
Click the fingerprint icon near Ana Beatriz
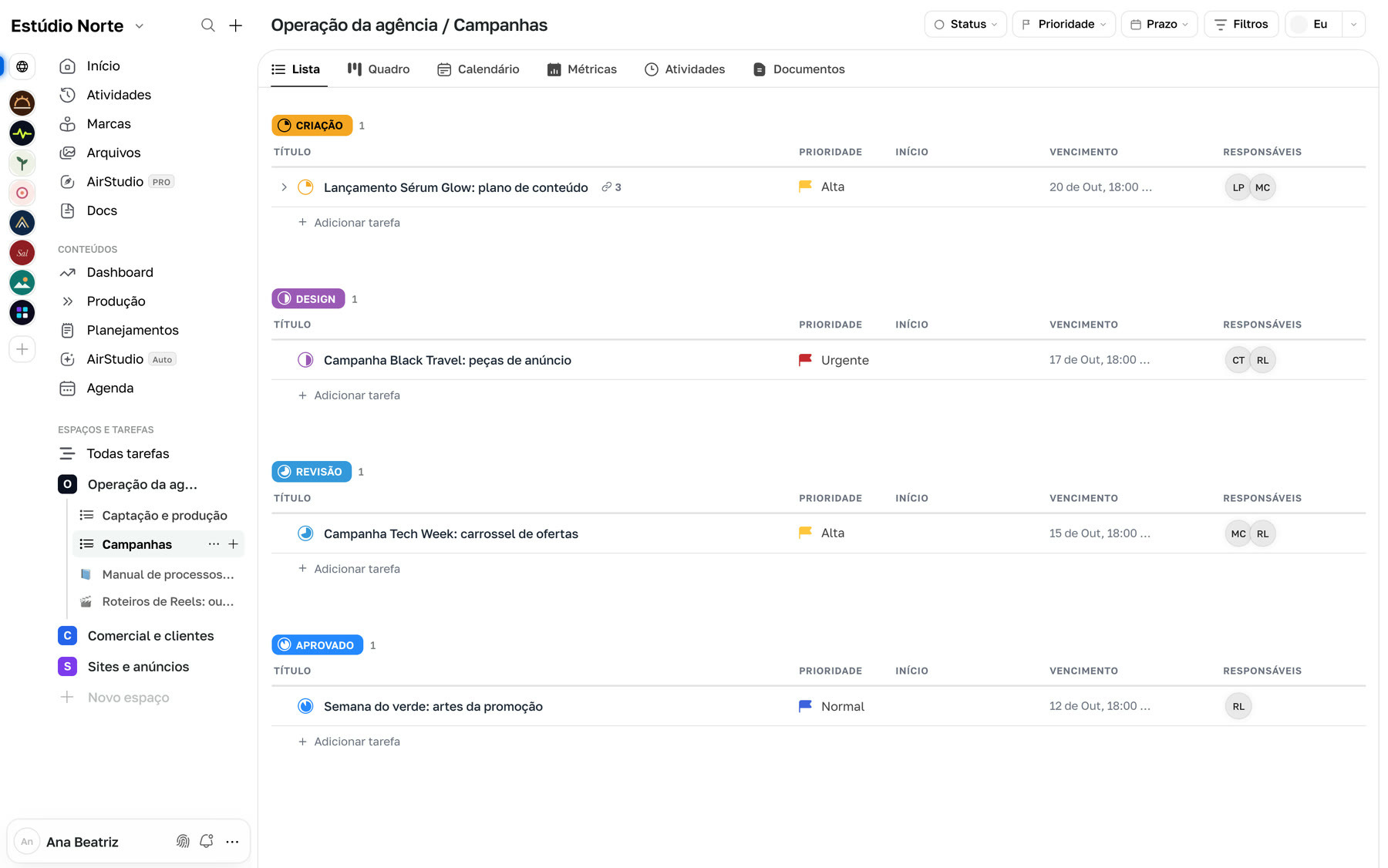point(183,841)
